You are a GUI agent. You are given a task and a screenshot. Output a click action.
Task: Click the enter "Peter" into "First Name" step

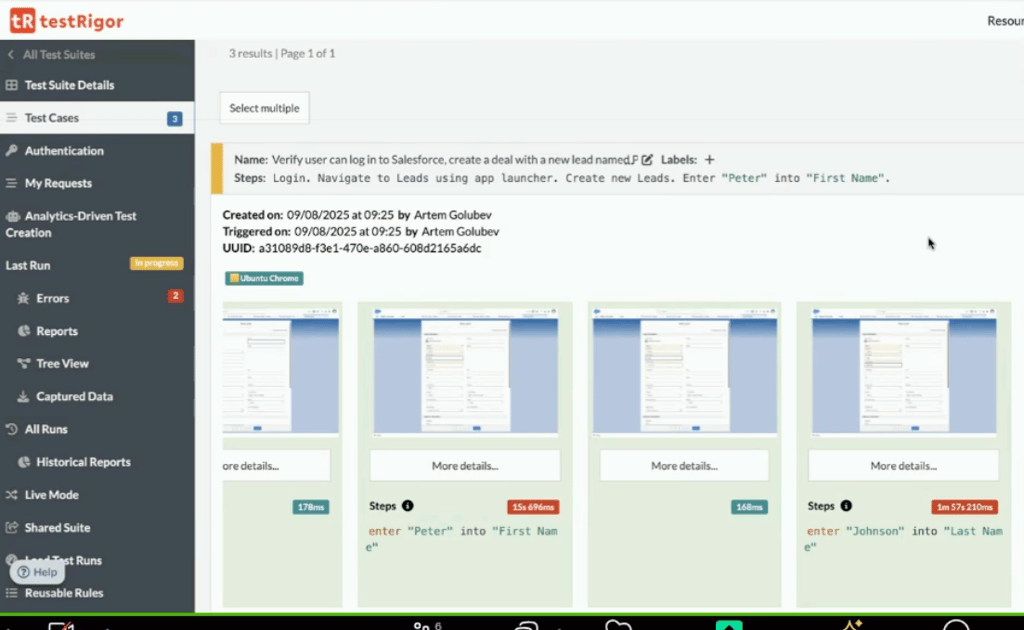pyautogui.click(x=462, y=539)
